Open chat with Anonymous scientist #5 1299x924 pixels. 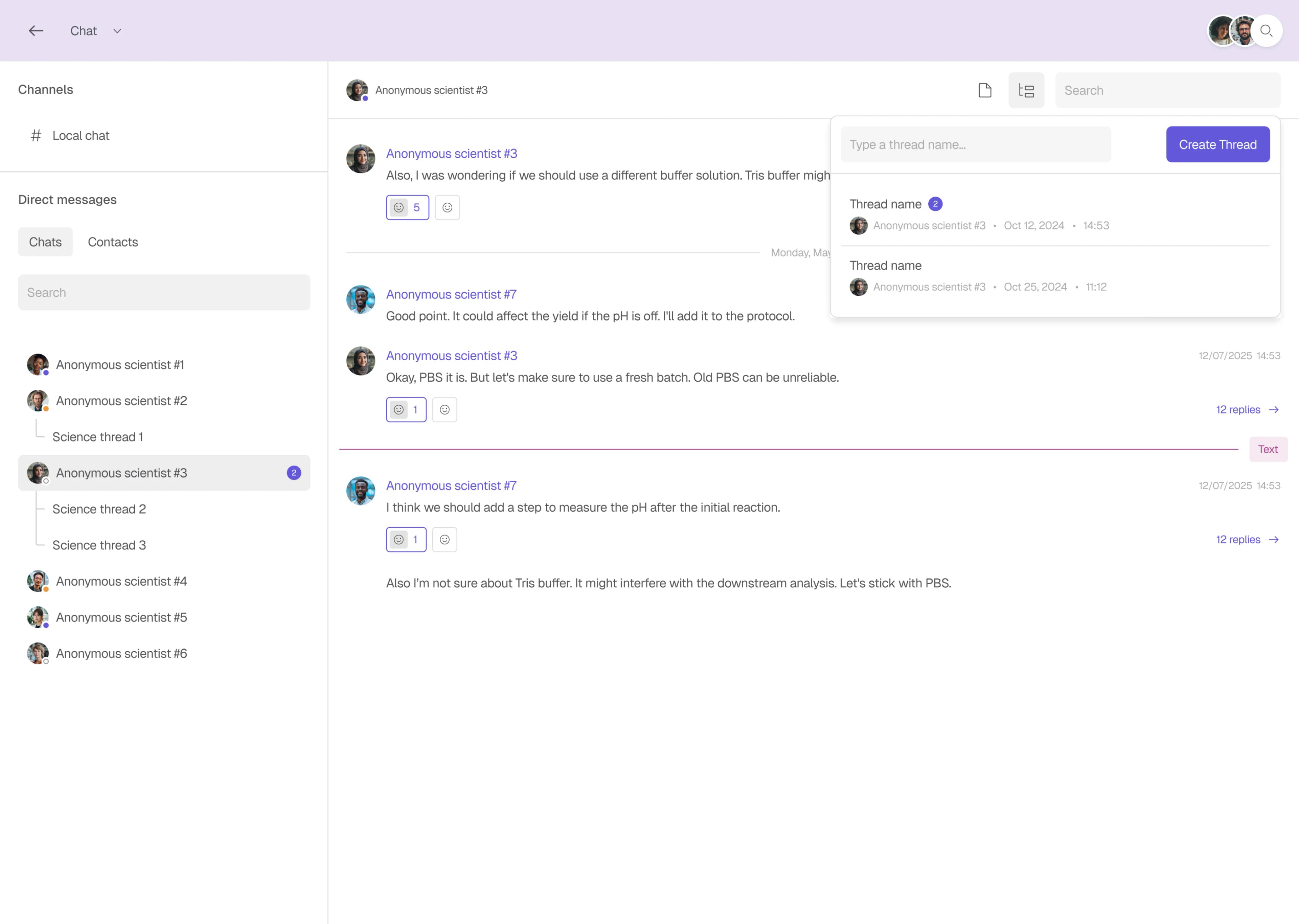[164, 617]
